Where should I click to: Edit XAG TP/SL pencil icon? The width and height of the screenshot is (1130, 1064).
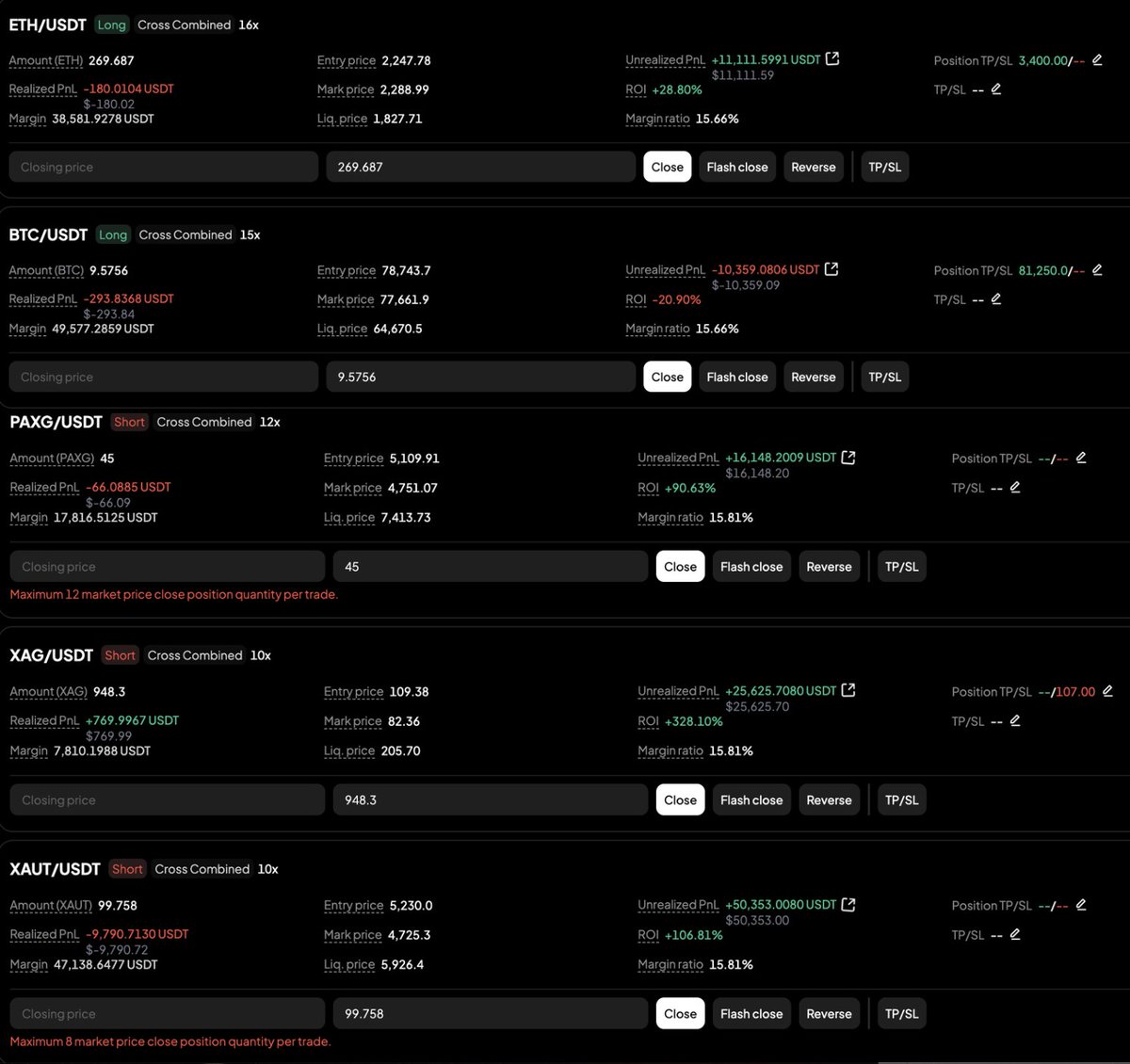1015,720
